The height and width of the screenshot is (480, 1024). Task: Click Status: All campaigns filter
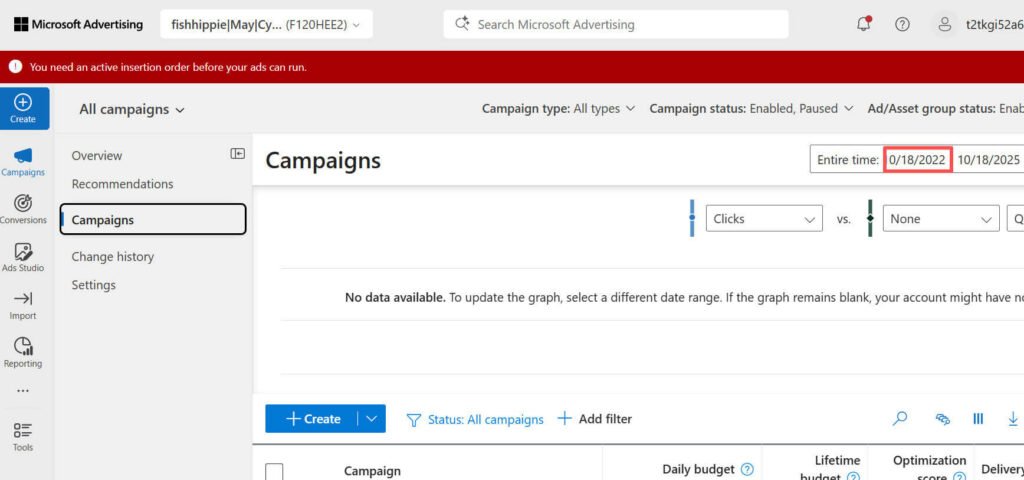pos(485,419)
